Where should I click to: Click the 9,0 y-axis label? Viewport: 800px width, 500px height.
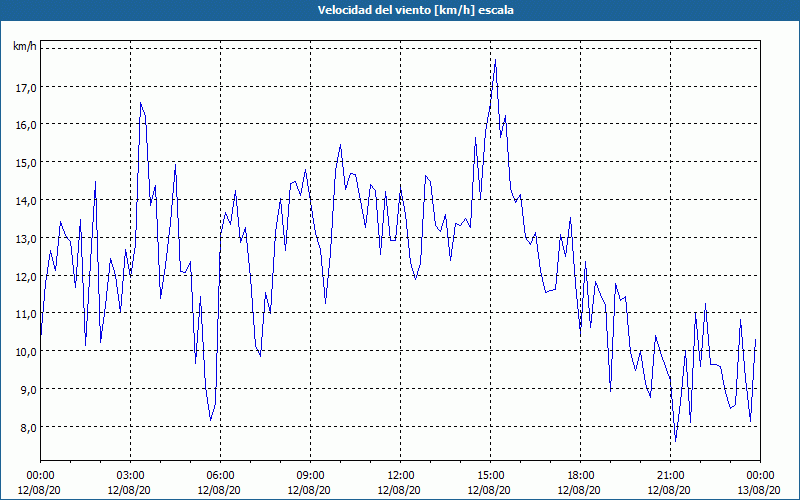coord(28,390)
